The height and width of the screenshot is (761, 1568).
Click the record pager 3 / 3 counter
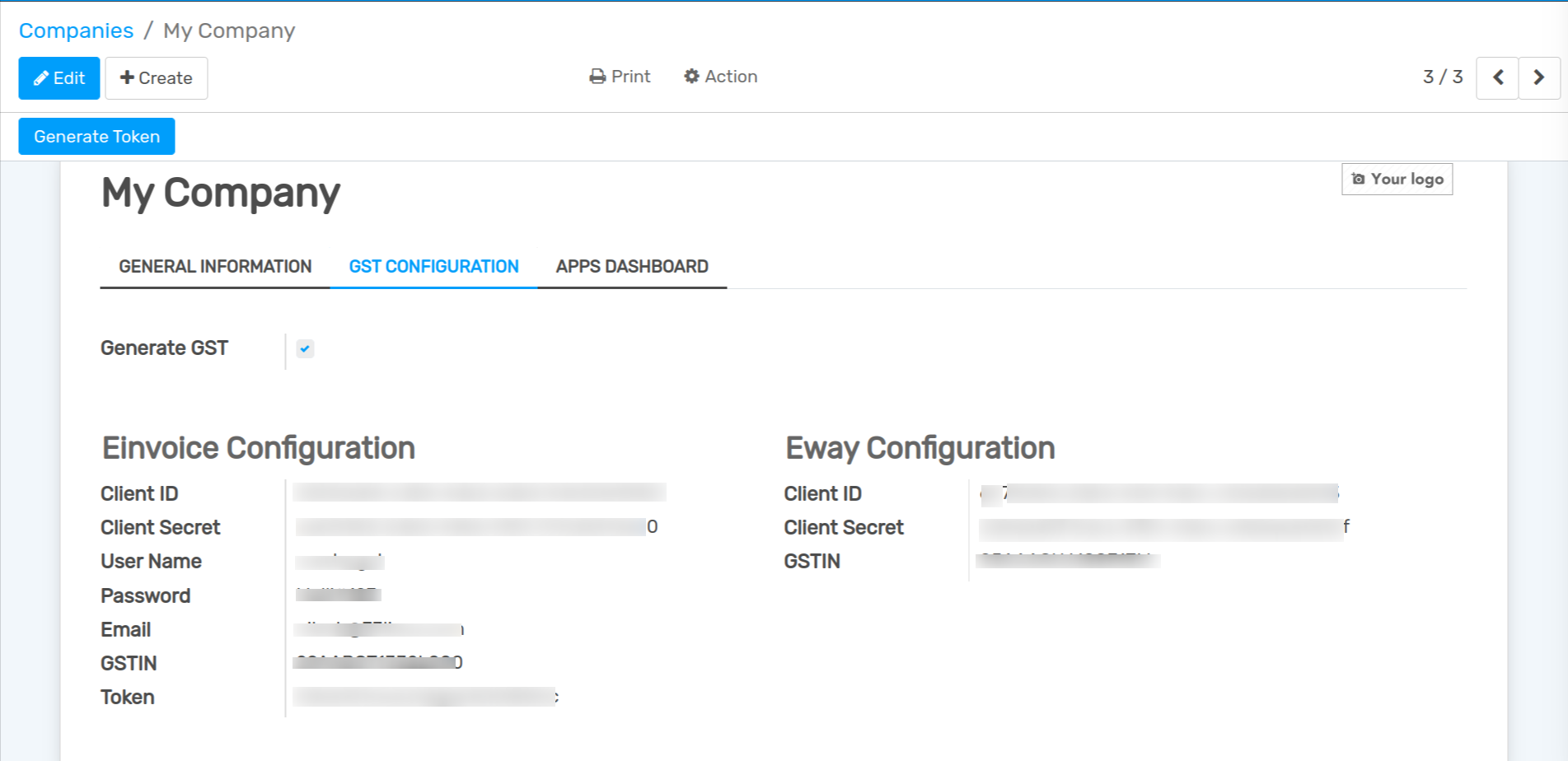[x=1442, y=77]
